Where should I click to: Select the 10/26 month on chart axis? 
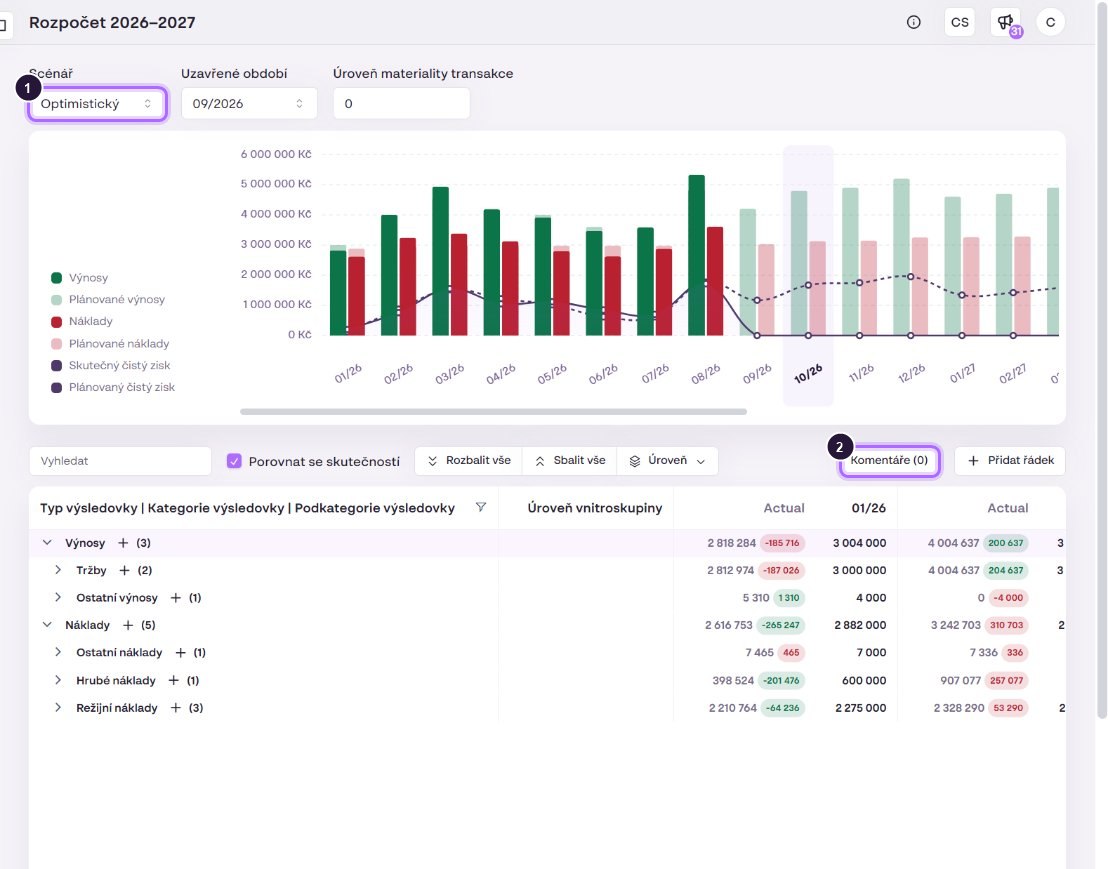point(808,374)
